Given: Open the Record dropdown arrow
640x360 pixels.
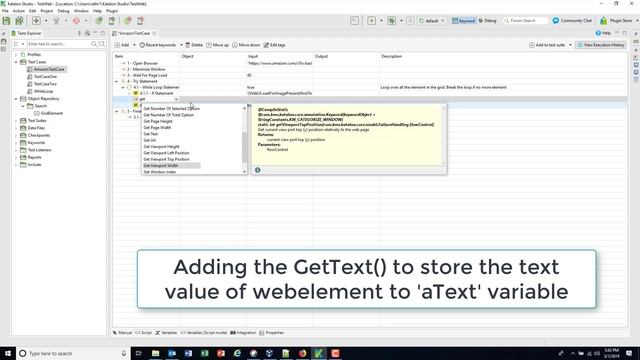Looking at the screenshot, I should (86, 21).
